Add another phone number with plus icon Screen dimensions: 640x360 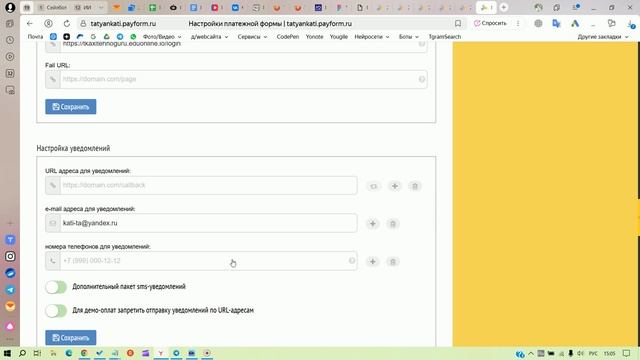(372, 262)
